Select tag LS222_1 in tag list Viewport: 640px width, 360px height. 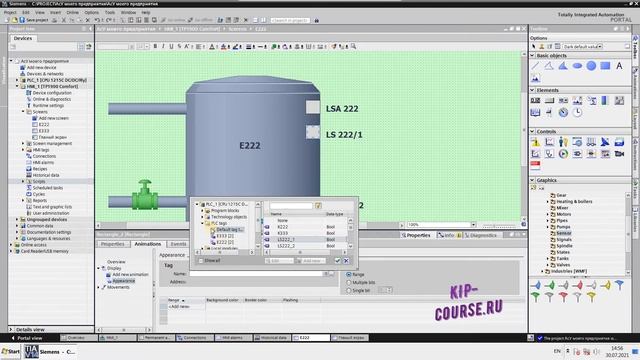click(x=307, y=240)
